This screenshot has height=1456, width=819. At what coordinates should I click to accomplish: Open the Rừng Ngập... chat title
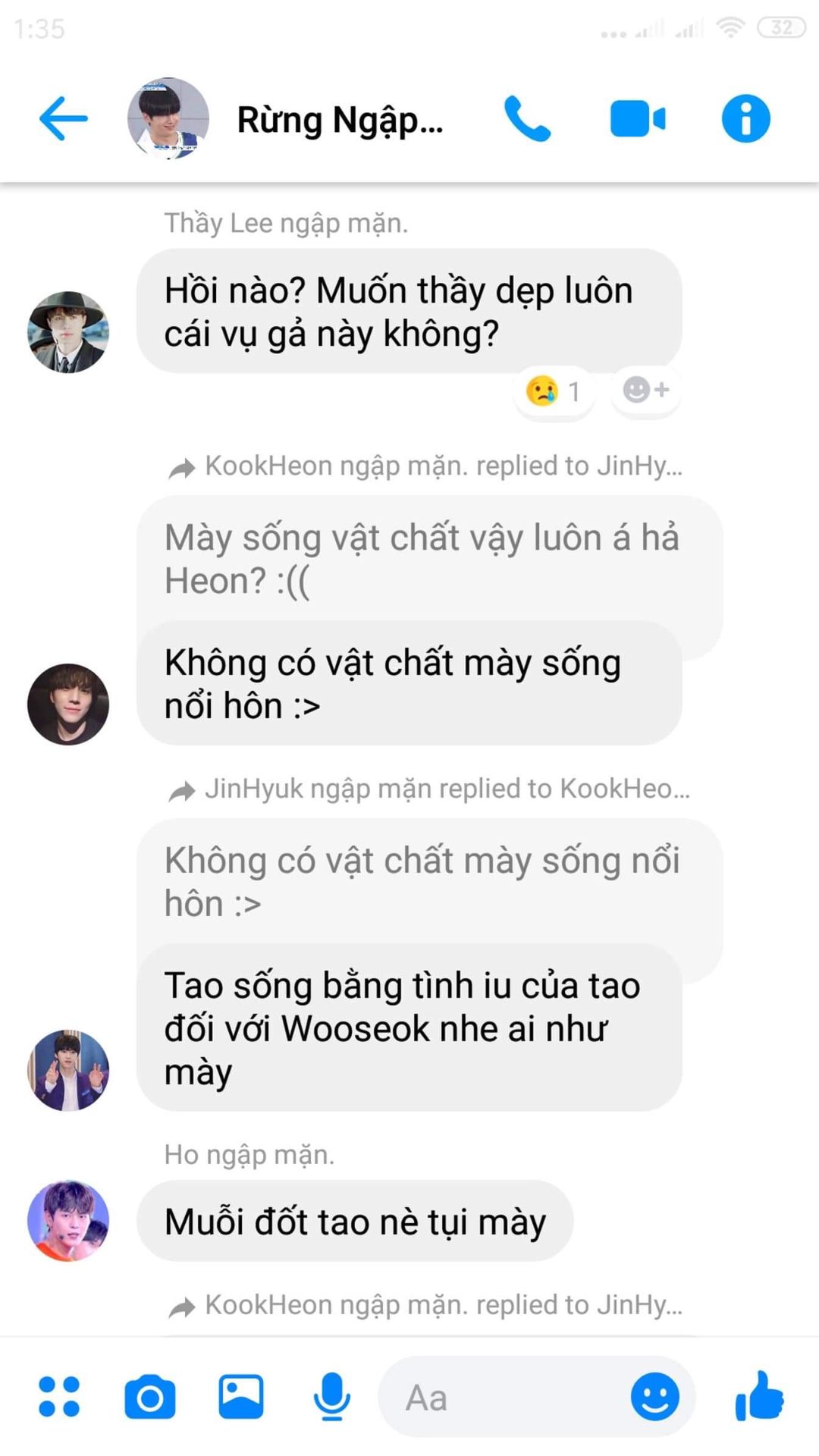click(340, 120)
